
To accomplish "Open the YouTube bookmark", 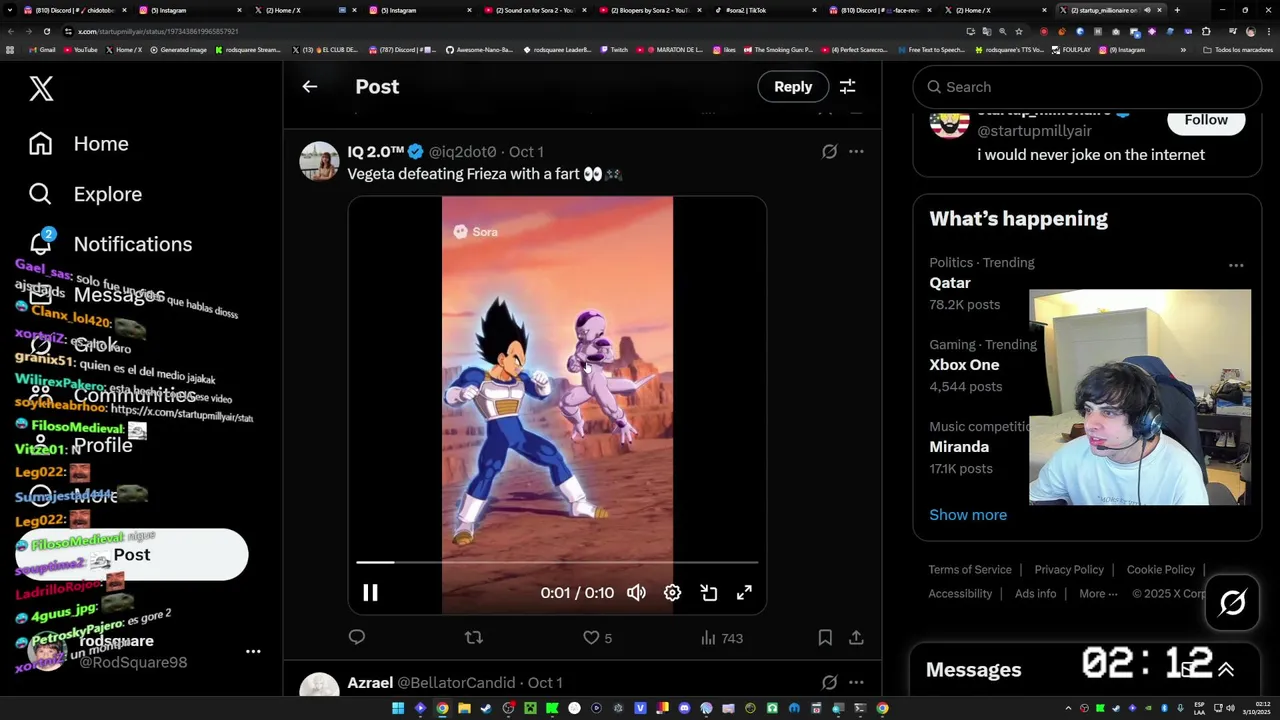I will (x=81, y=50).
